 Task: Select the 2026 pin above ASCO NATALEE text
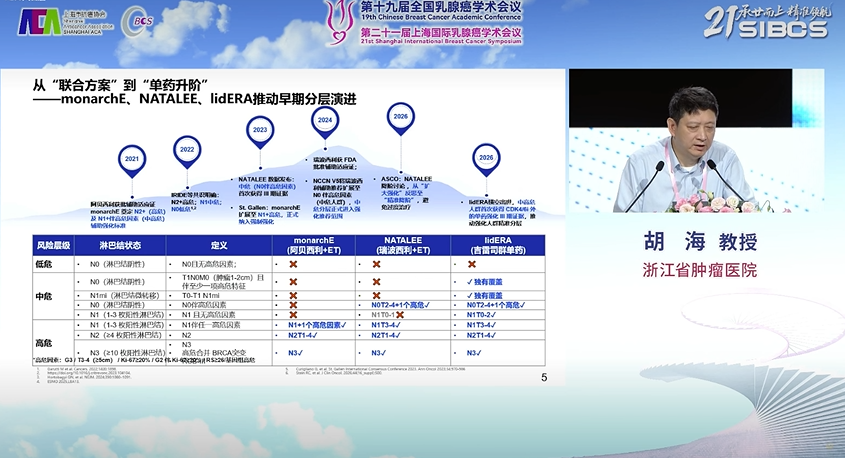[x=401, y=118]
